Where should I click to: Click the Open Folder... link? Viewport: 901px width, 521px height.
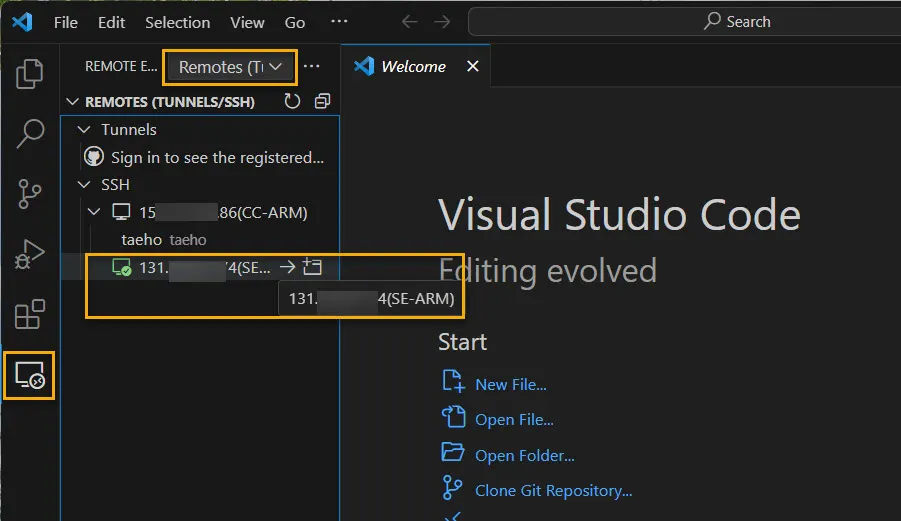click(525, 456)
